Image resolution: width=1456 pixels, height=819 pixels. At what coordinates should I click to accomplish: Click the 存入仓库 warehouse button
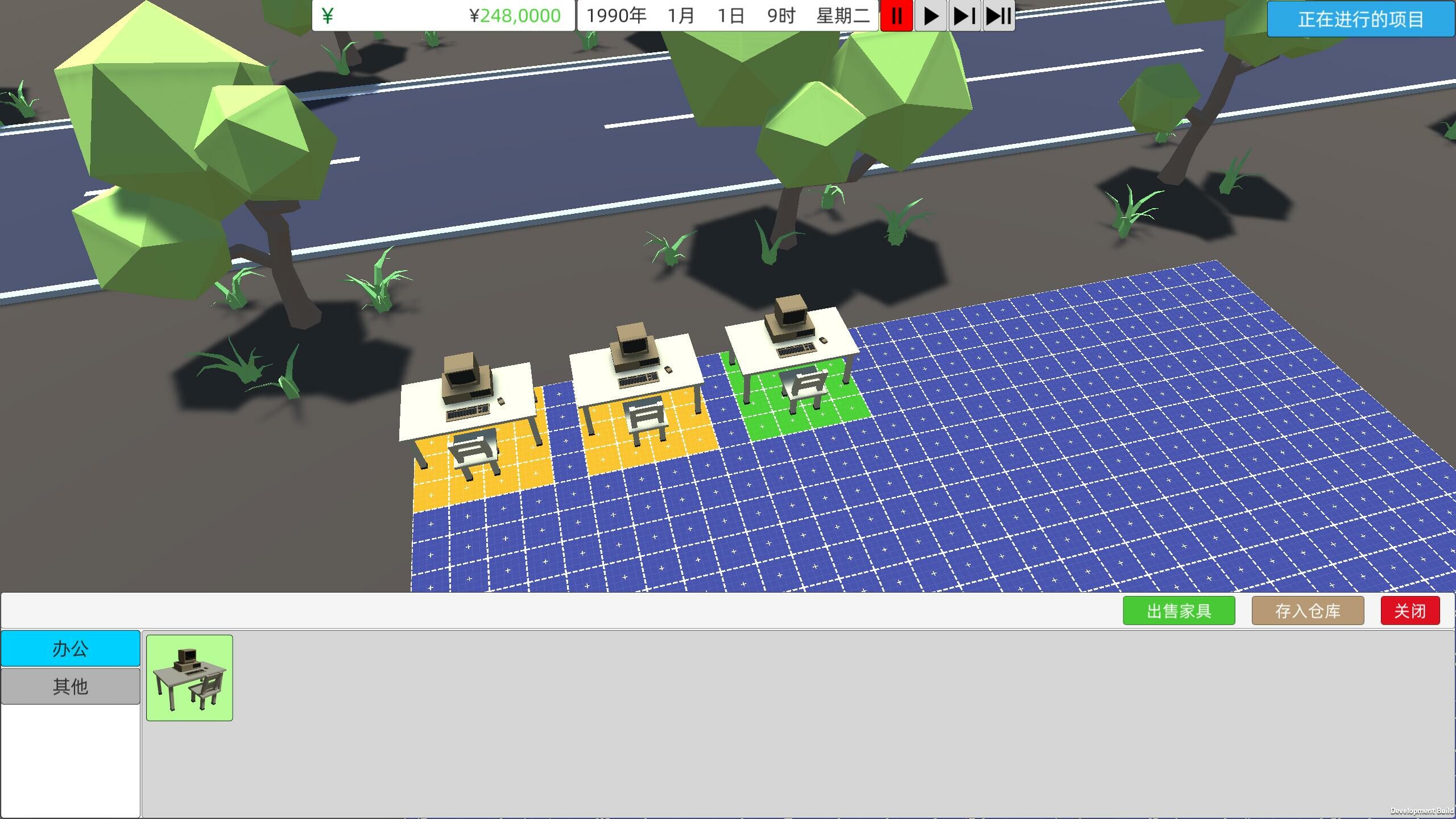pyautogui.click(x=1308, y=610)
